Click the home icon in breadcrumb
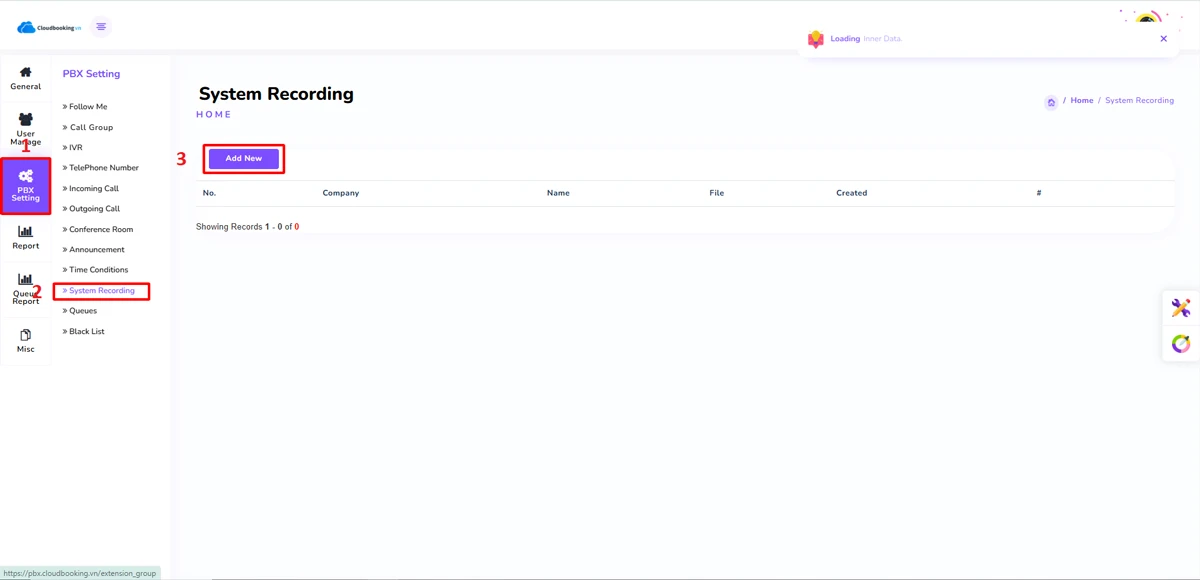This screenshot has height=580, width=1200. (1051, 102)
